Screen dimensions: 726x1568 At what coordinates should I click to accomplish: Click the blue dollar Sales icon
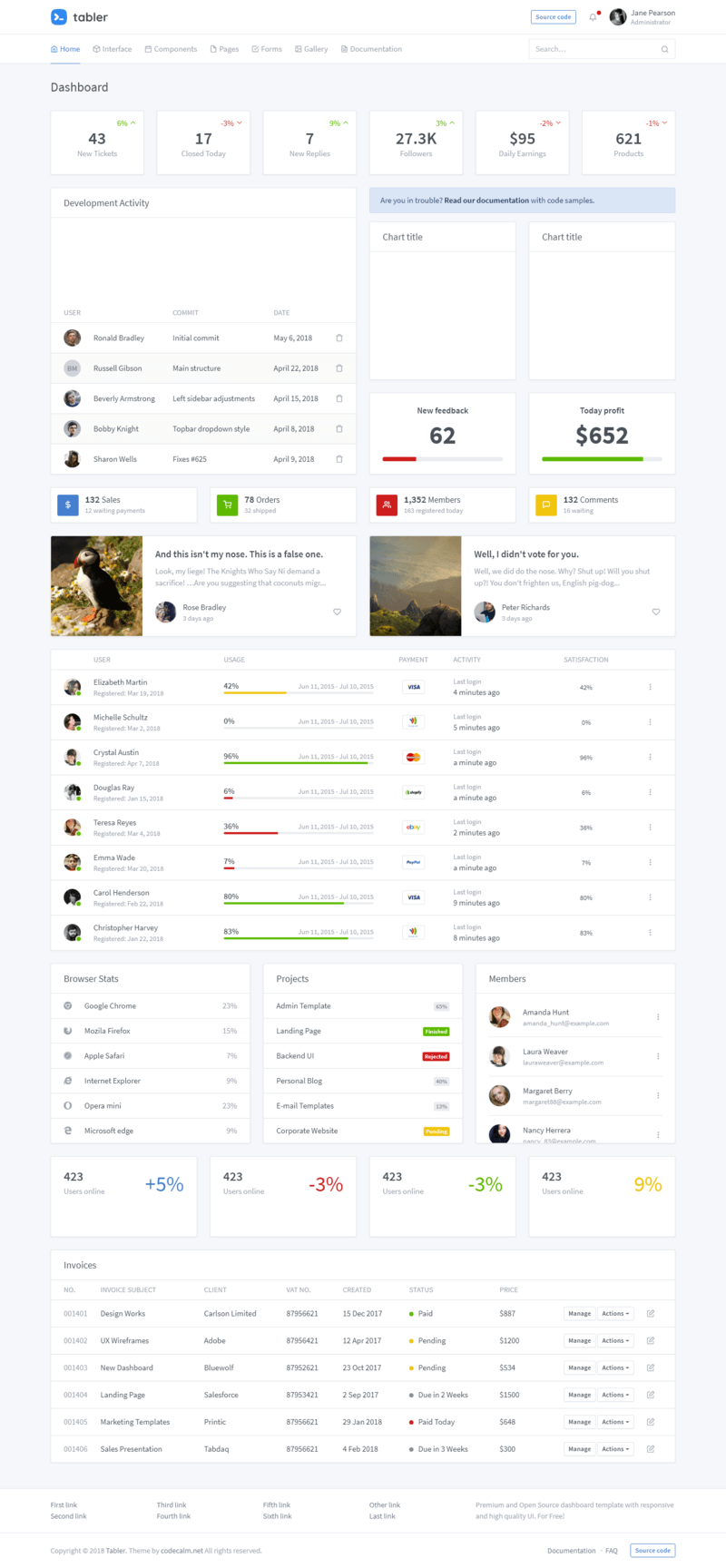68,505
